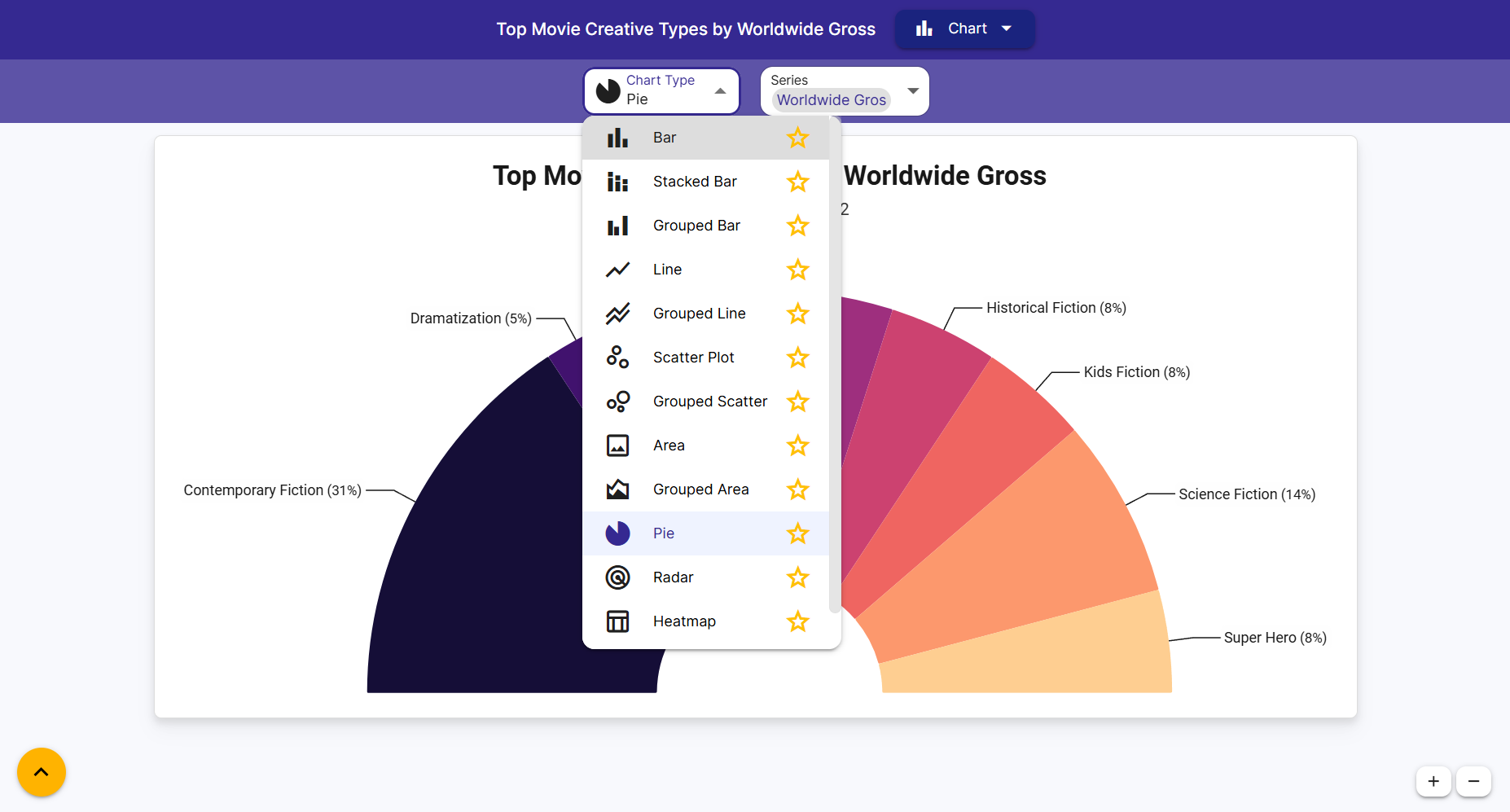Click the Grouped Area chart icon
The width and height of the screenshot is (1510, 812).
(x=617, y=489)
